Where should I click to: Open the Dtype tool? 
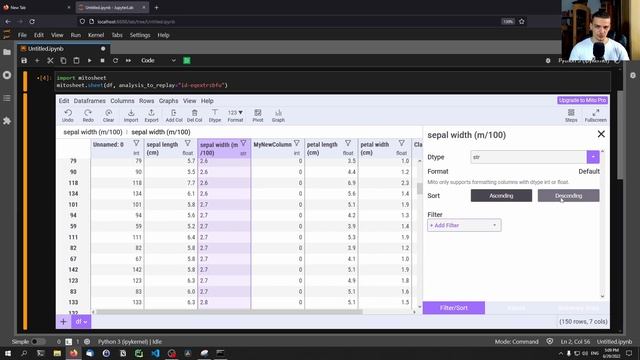tap(215, 116)
